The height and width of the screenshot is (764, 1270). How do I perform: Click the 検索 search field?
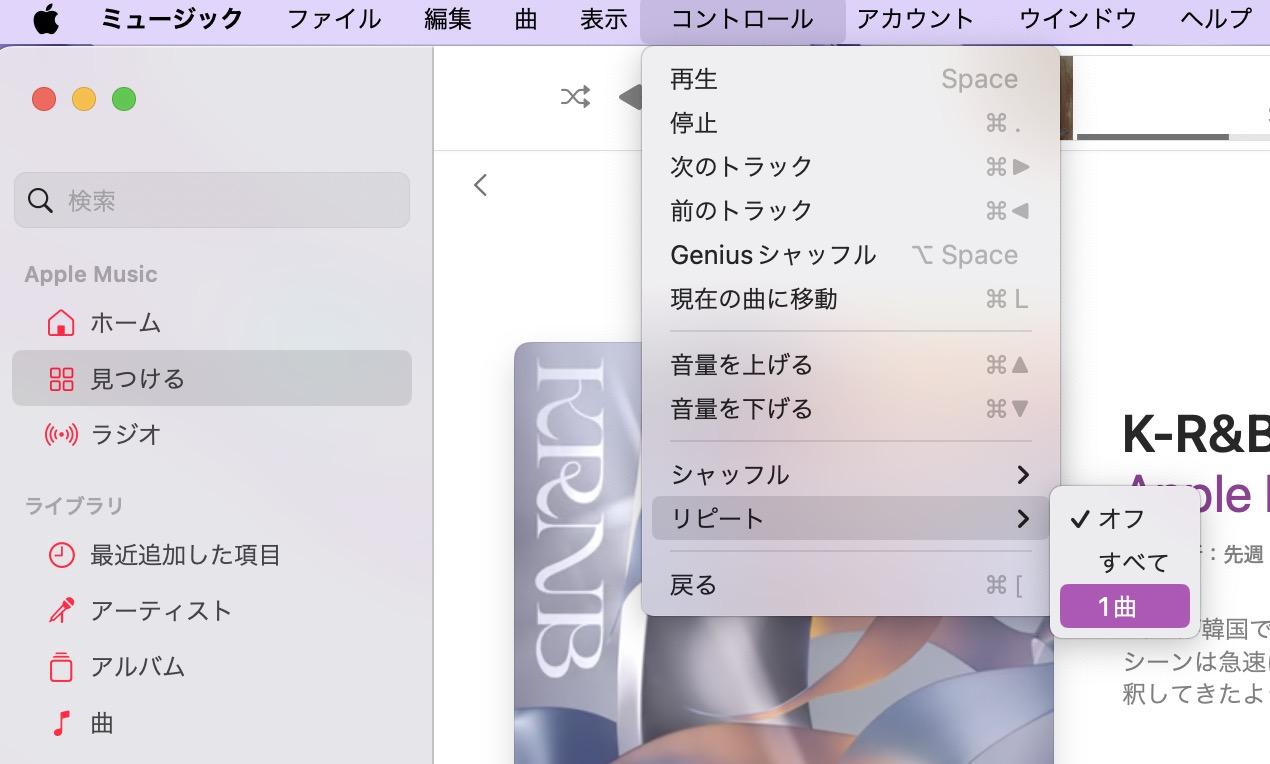[x=212, y=200]
